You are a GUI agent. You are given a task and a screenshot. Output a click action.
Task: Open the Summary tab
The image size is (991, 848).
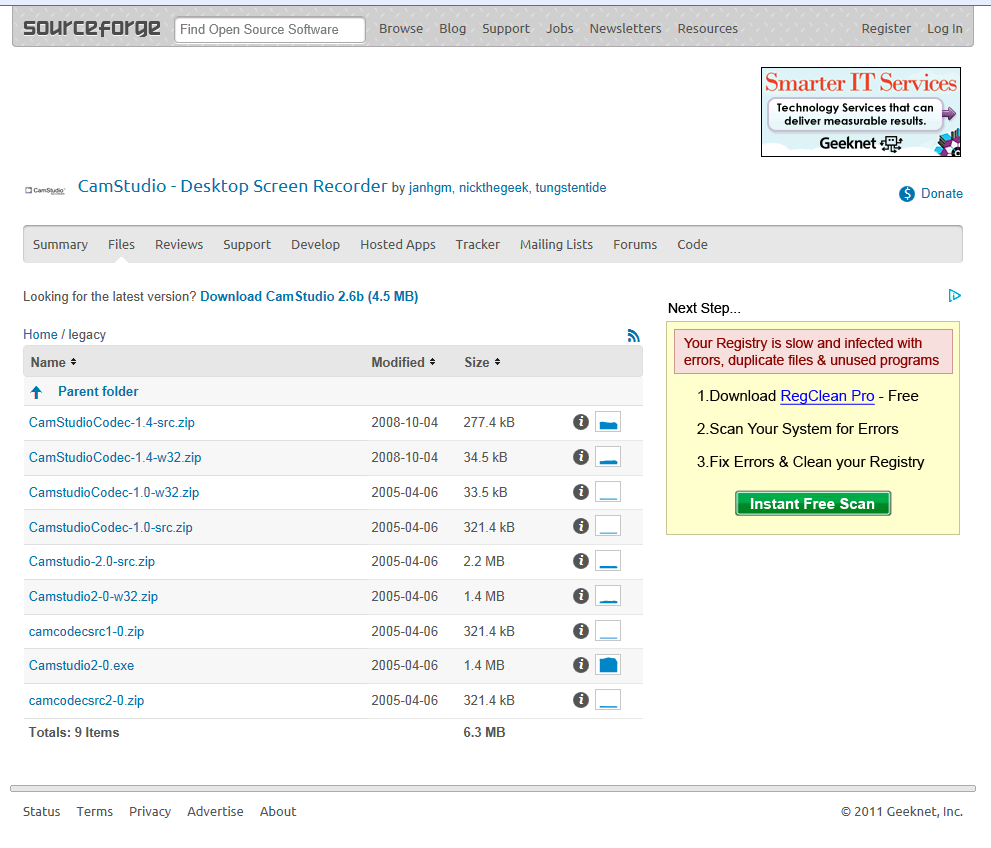click(60, 245)
